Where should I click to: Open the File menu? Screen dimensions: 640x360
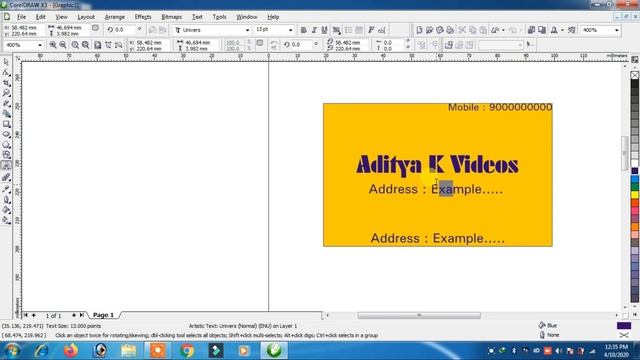21,17
